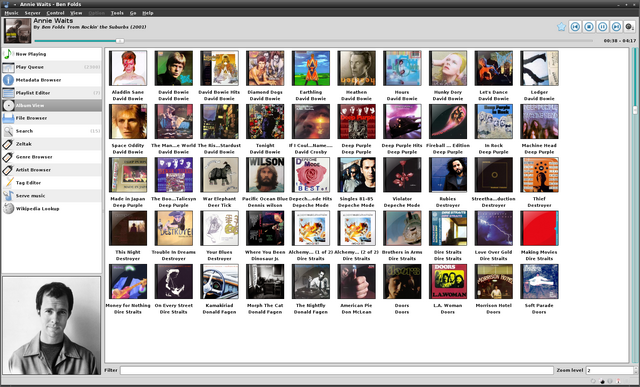This screenshot has height=387, width=640.
Task: Select Album View in the sidebar
Action: 51,105
